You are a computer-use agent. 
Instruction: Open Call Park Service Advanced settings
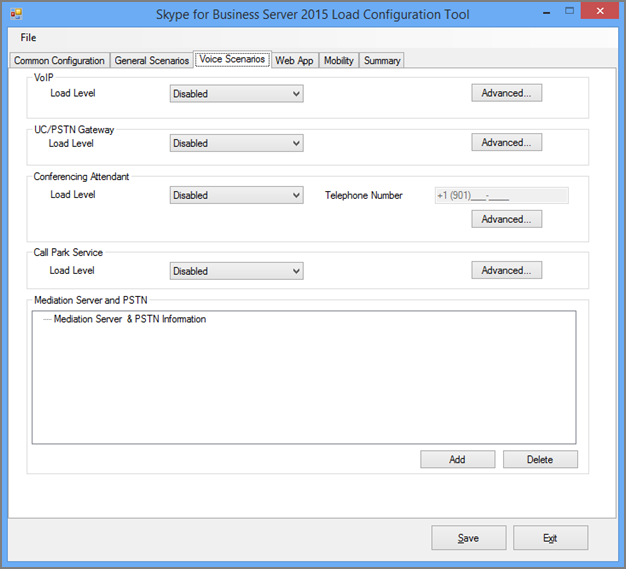(506, 270)
